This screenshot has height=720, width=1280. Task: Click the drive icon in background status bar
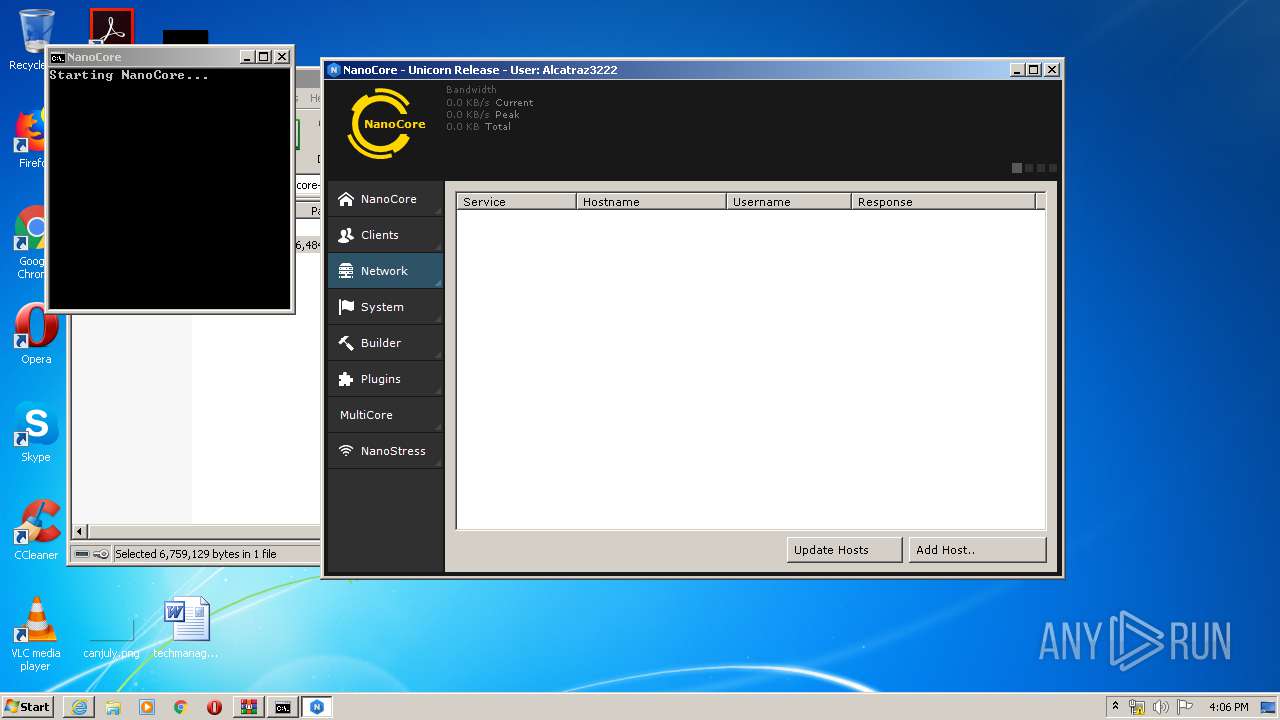[x=82, y=554]
